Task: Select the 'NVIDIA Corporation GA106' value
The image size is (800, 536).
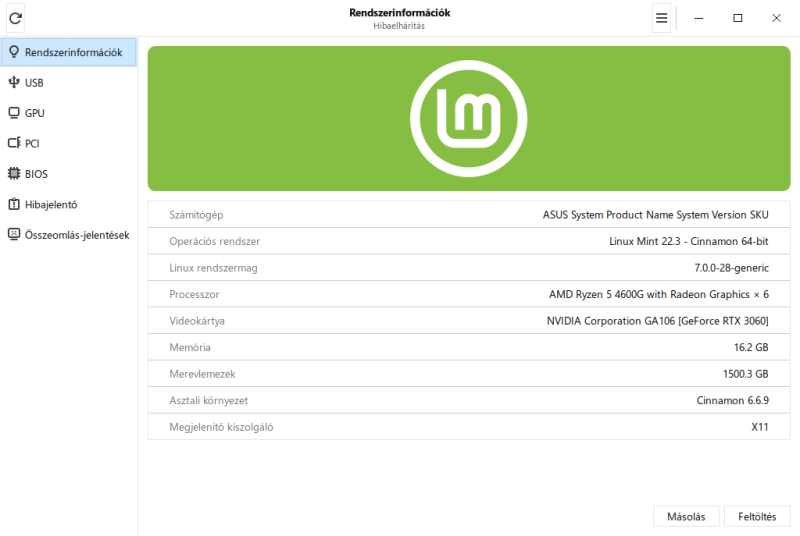Action: pos(658,321)
